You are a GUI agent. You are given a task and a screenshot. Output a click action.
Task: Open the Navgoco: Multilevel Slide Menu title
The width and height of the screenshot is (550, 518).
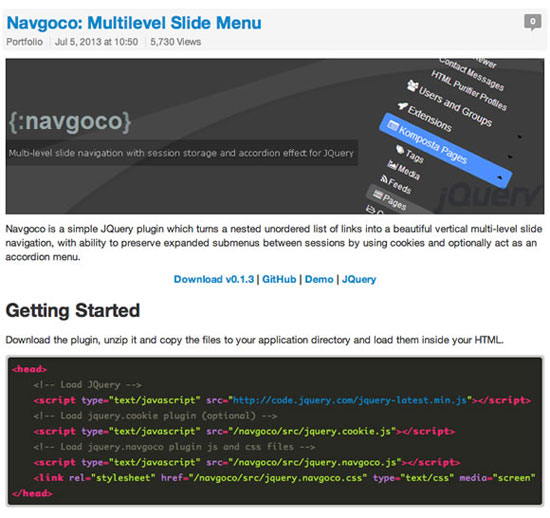134,23
